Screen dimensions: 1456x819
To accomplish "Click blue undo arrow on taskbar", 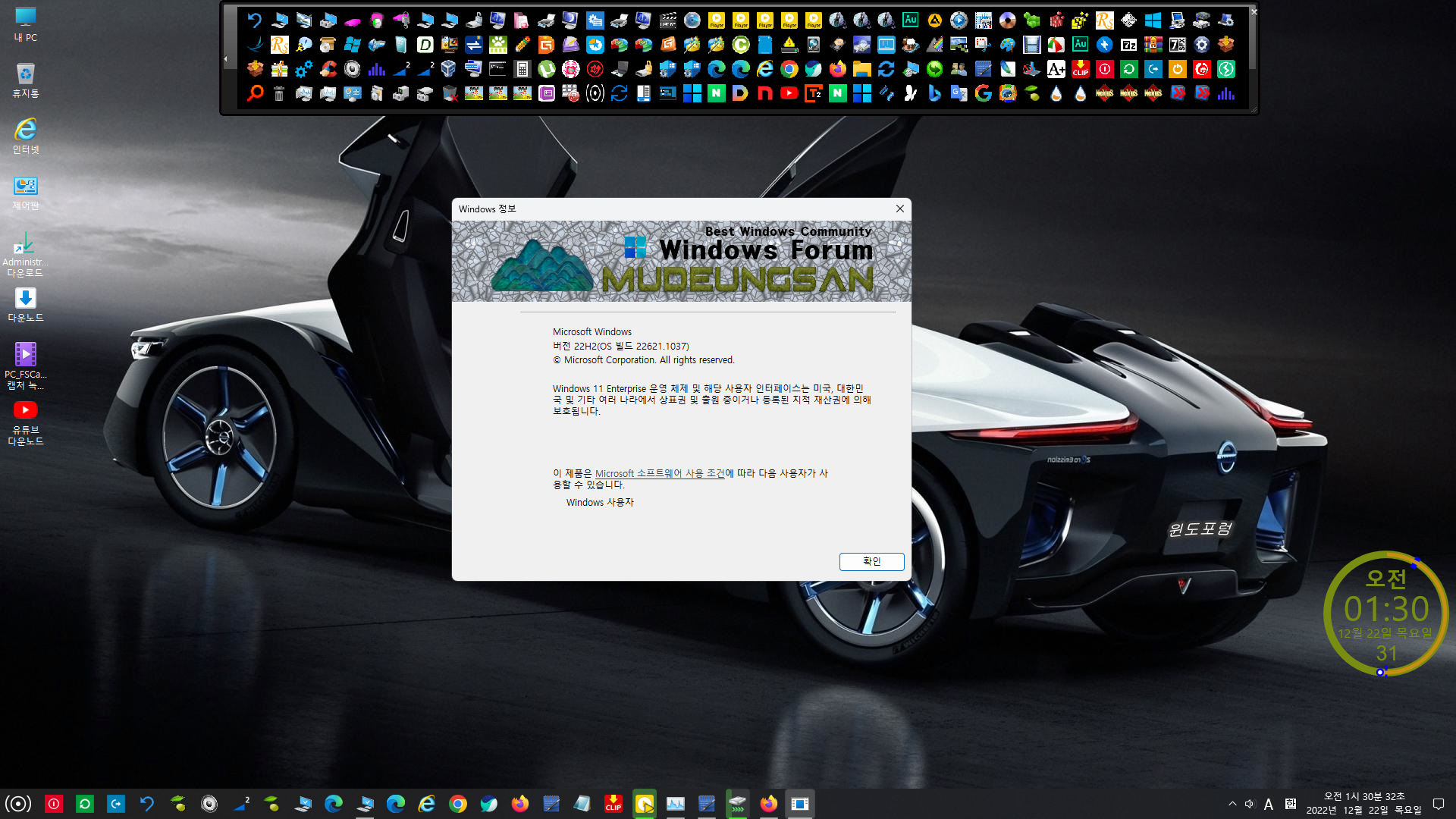I will tap(147, 804).
